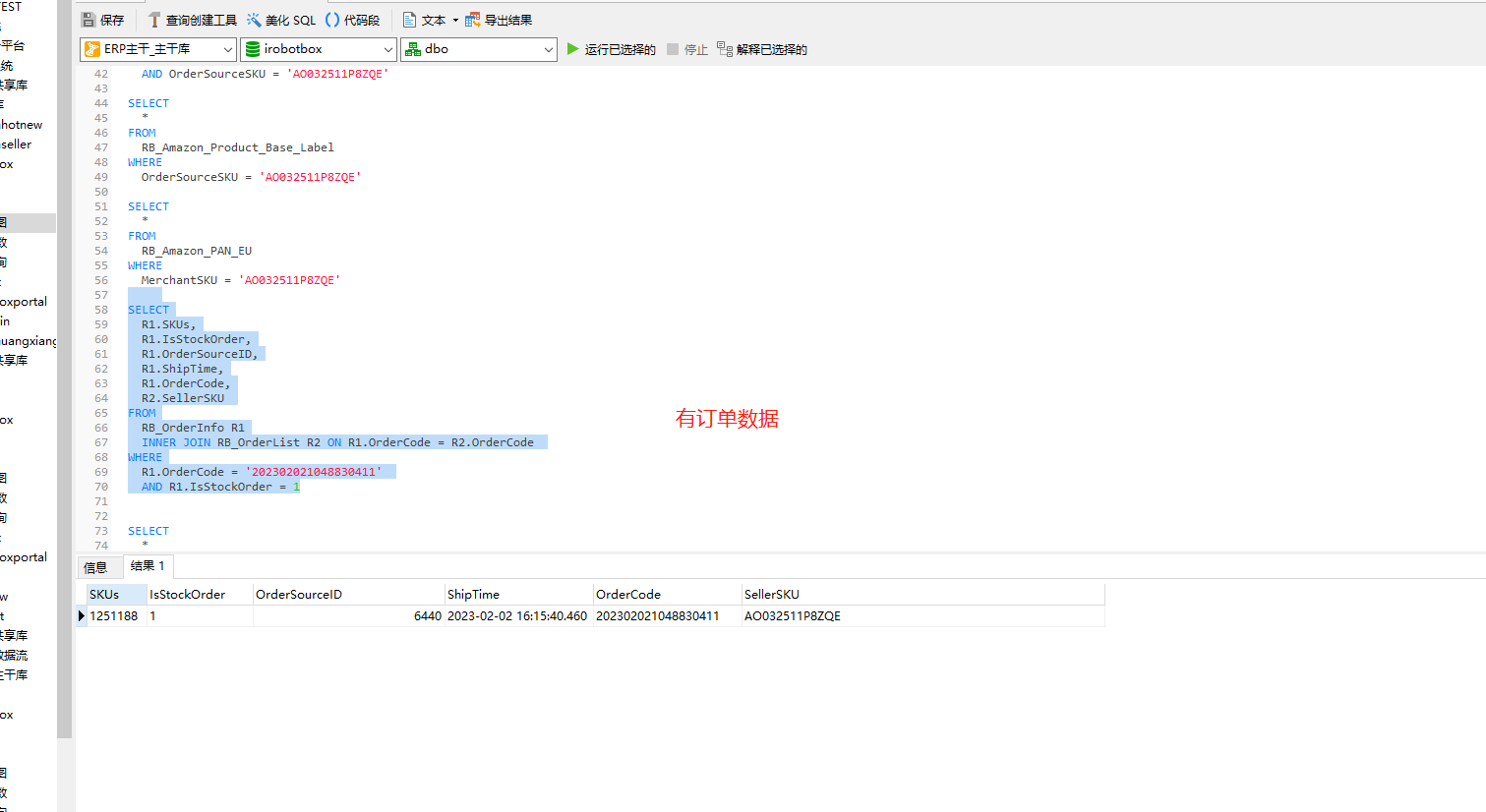
Task: Click R2.SellerSKU on editor line 64
Action: point(183,398)
